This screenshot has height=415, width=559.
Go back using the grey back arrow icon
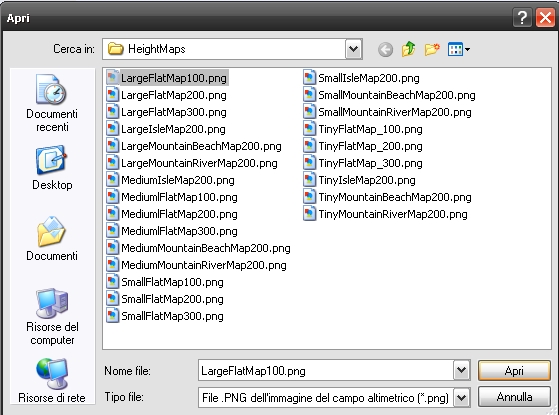pos(385,49)
